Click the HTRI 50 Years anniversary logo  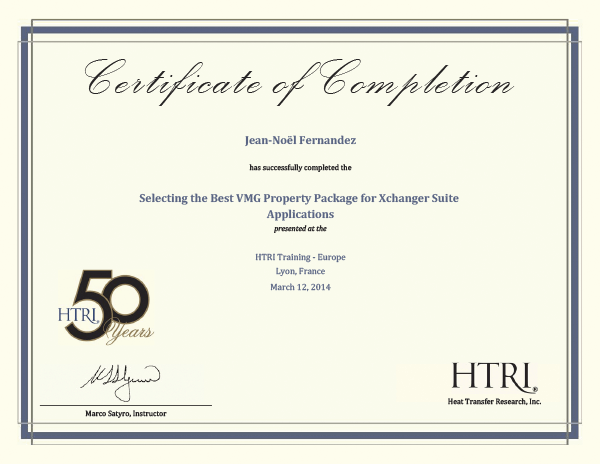coord(107,307)
